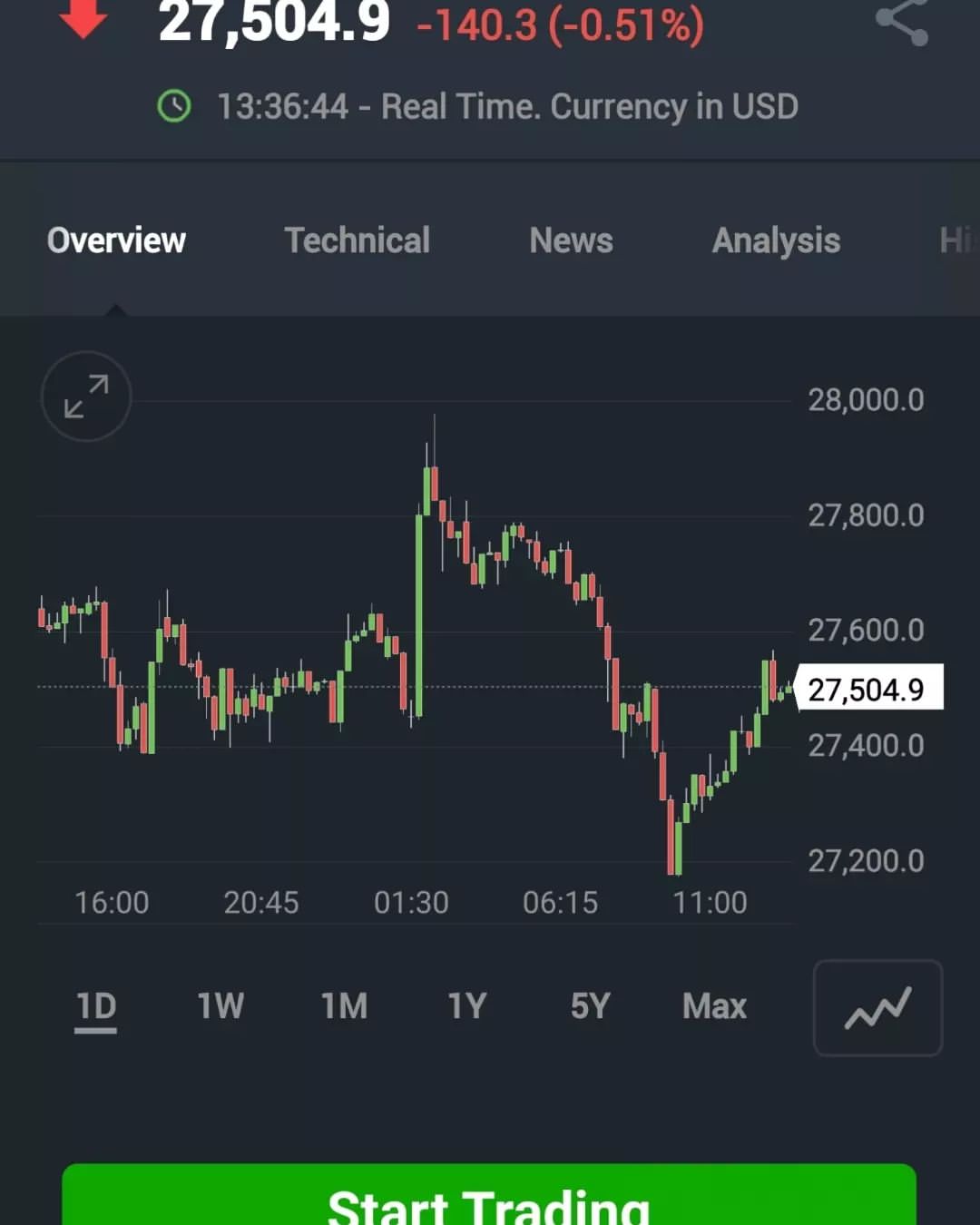Select the 1W time range
The image size is (980, 1225).
pos(220,1006)
